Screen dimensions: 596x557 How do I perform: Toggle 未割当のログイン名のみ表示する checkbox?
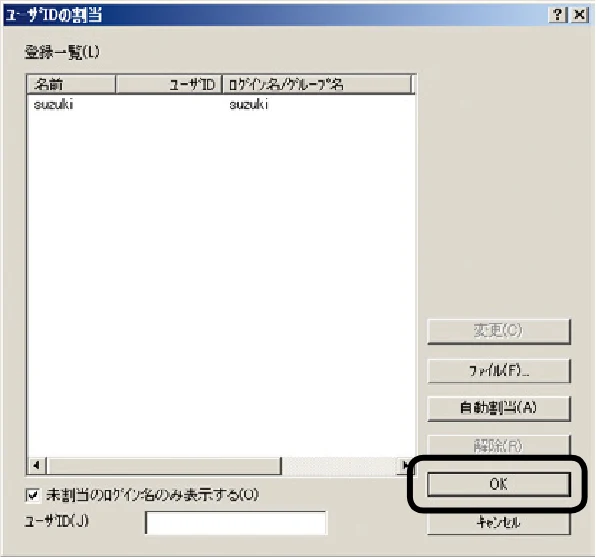[33, 495]
